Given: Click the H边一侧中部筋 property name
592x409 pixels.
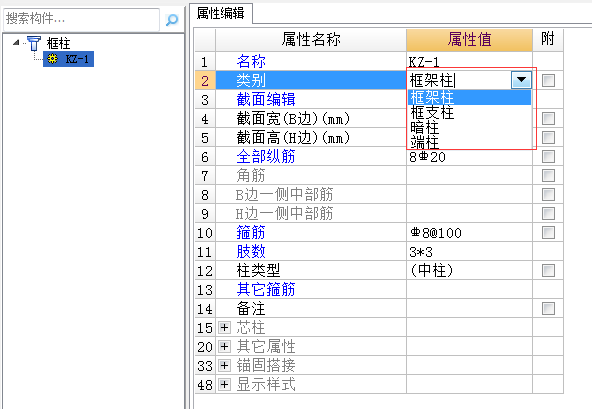Looking at the screenshot, I should (284, 213).
